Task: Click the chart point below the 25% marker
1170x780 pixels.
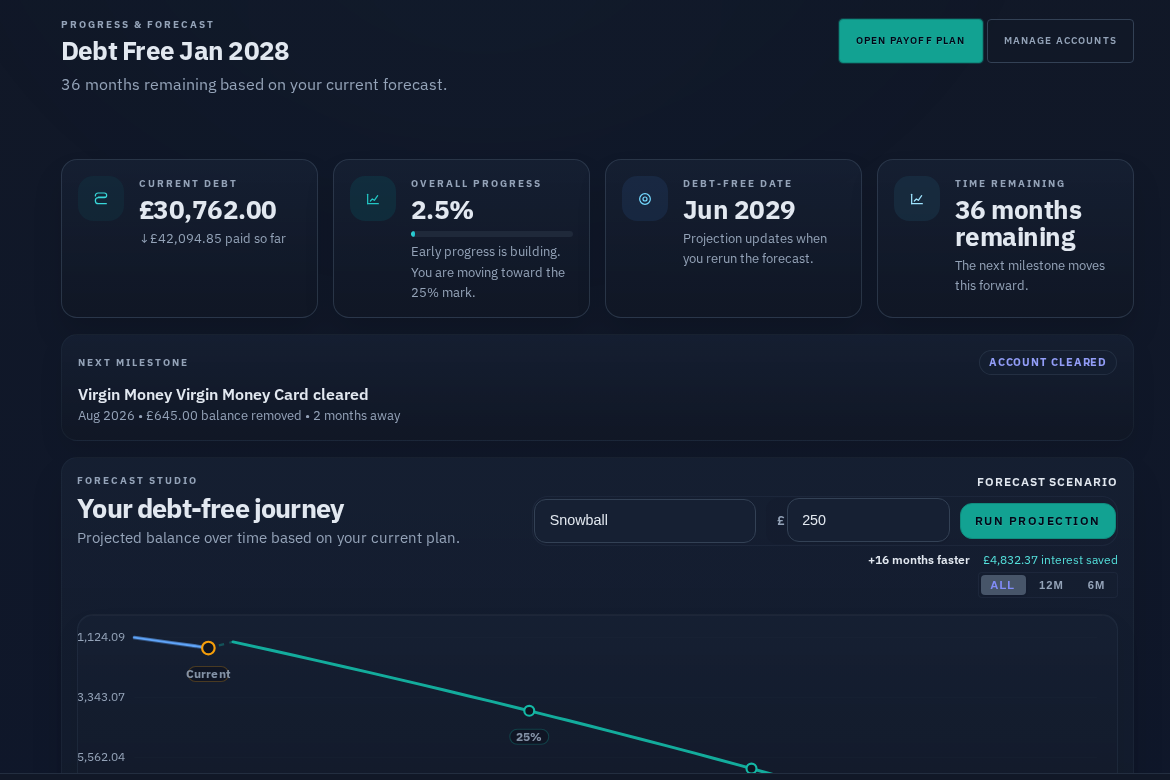Action: (751, 768)
